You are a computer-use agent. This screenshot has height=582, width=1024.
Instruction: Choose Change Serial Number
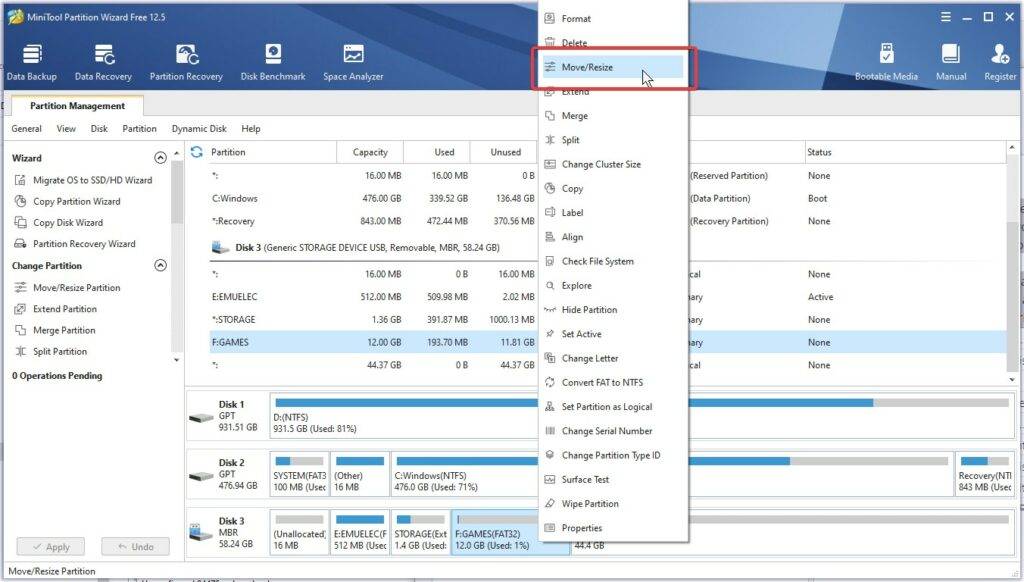pos(613,431)
